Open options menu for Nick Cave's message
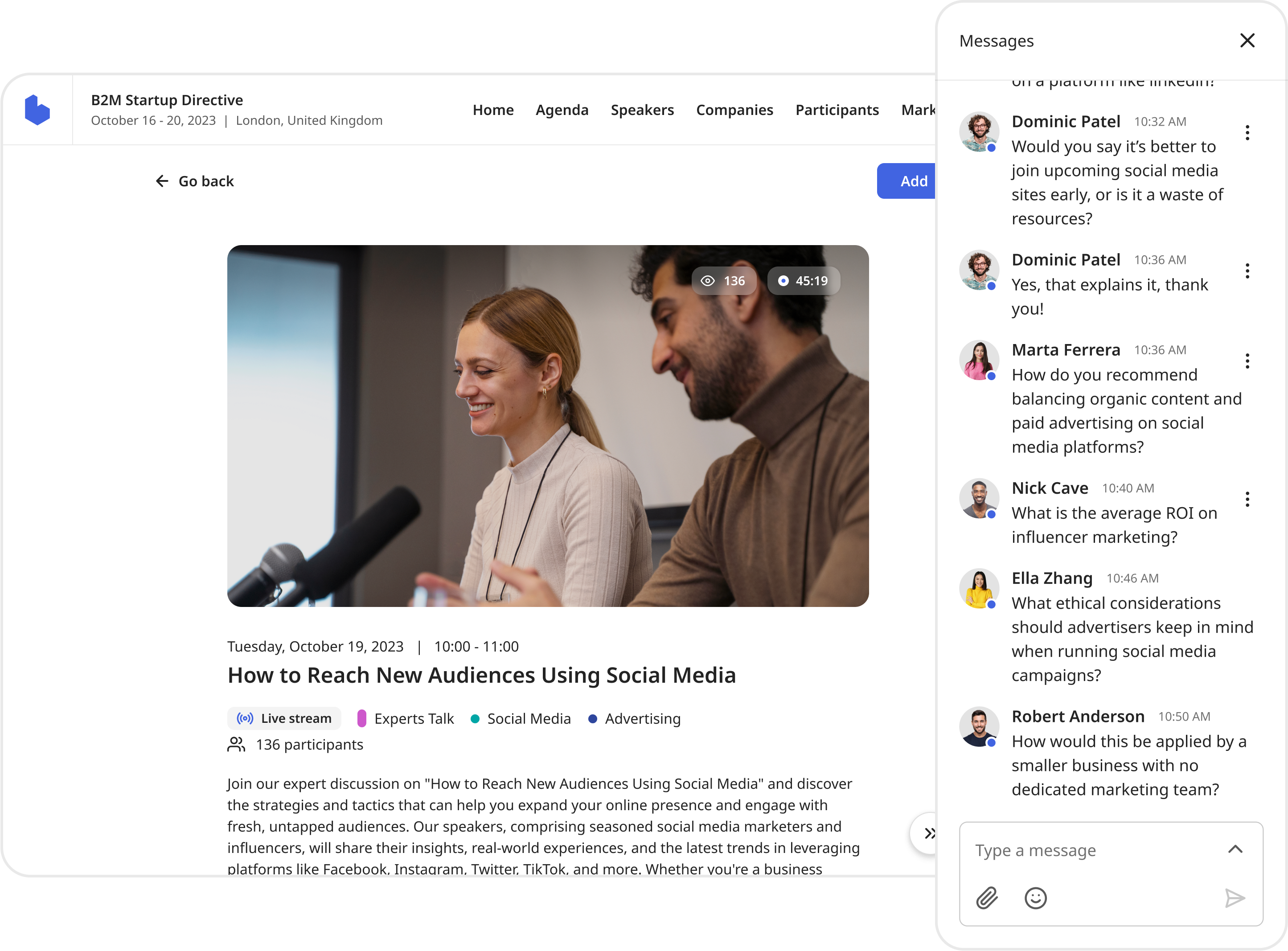 point(1247,499)
